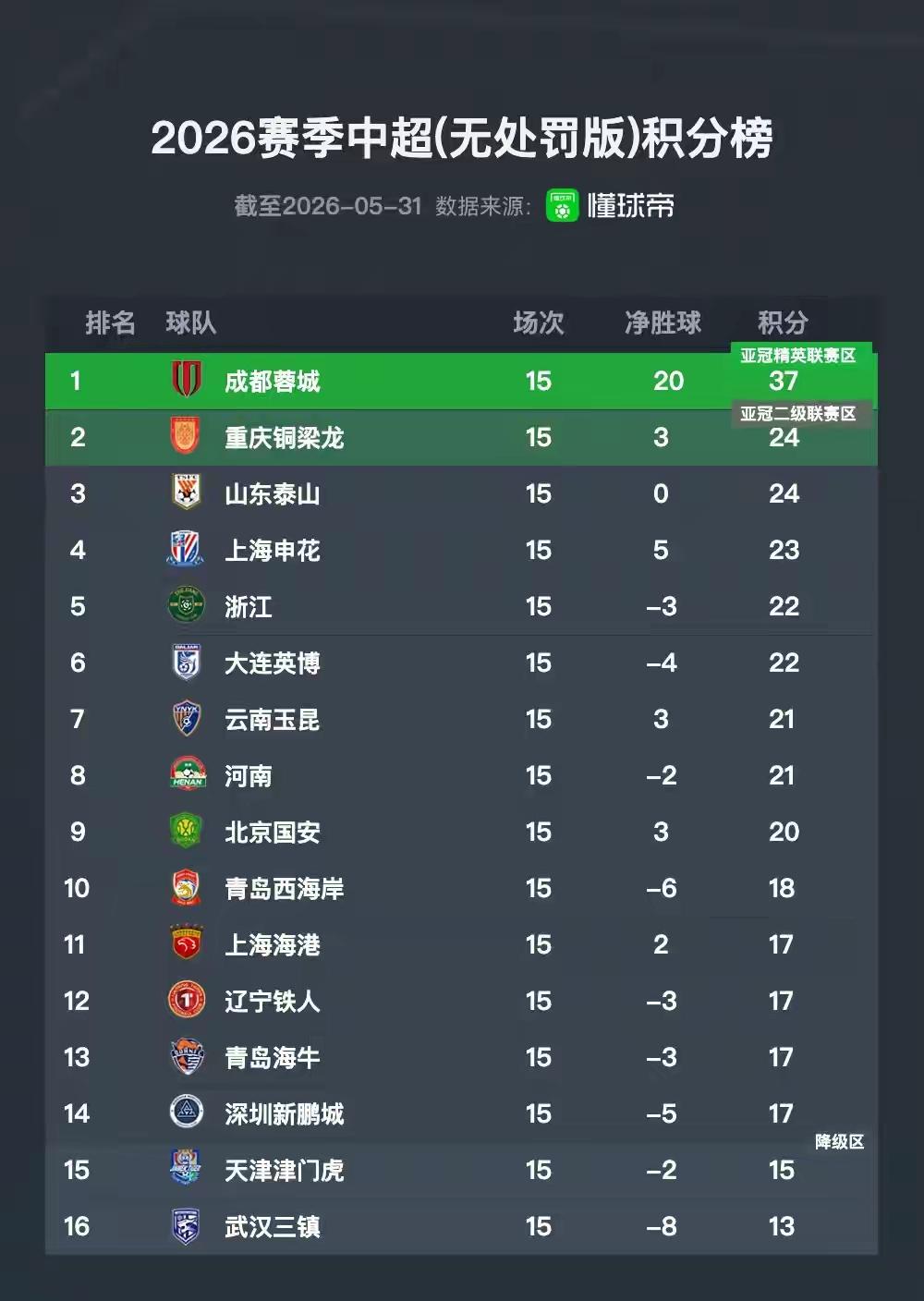924x1301 pixels.
Task: Click the 北京国安 green crest
Action: tap(187, 831)
